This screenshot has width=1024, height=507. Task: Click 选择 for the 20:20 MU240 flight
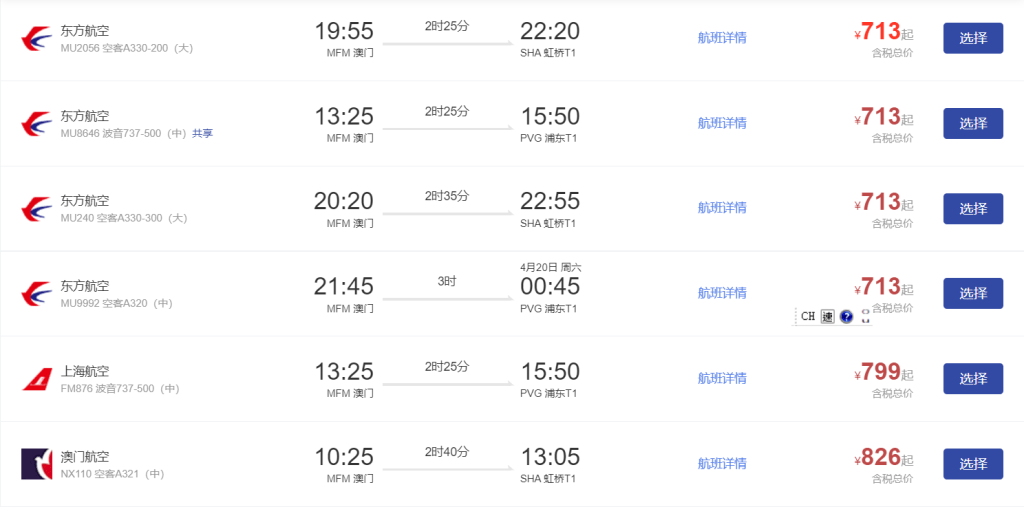click(972, 209)
